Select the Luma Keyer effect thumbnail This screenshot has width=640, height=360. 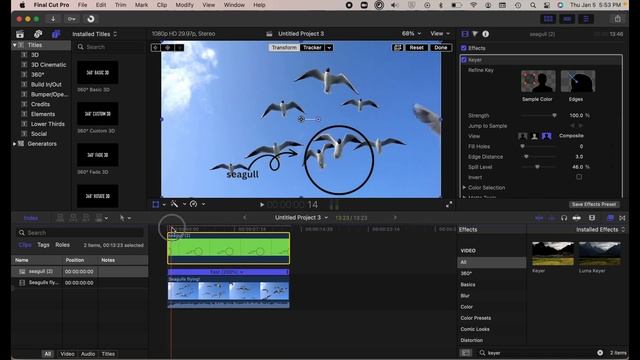pos(600,253)
